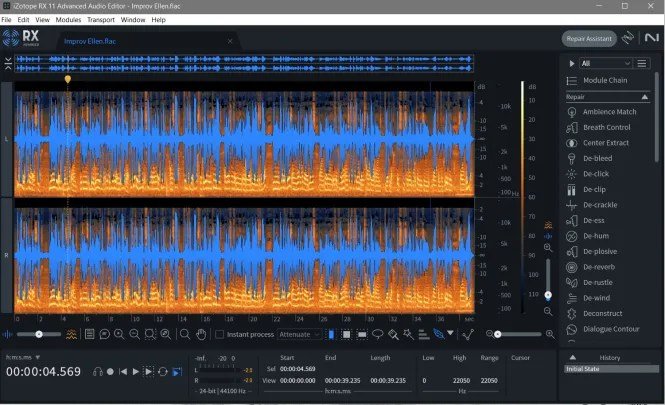Adjust the waveform/spectrogram opacity slider
The height and width of the screenshot is (405, 665).
click(40, 334)
